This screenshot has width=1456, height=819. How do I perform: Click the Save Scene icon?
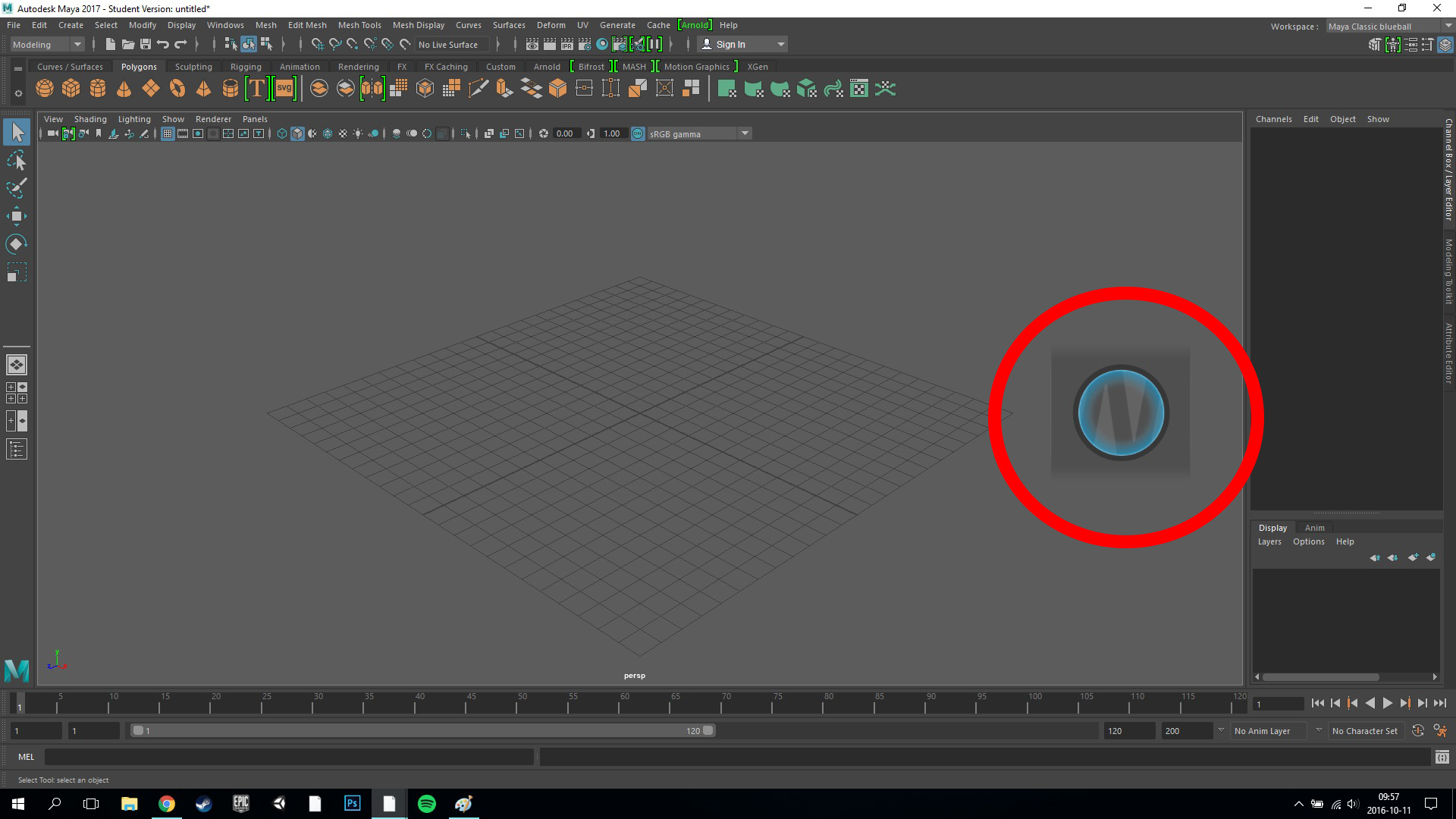pyautogui.click(x=146, y=44)
